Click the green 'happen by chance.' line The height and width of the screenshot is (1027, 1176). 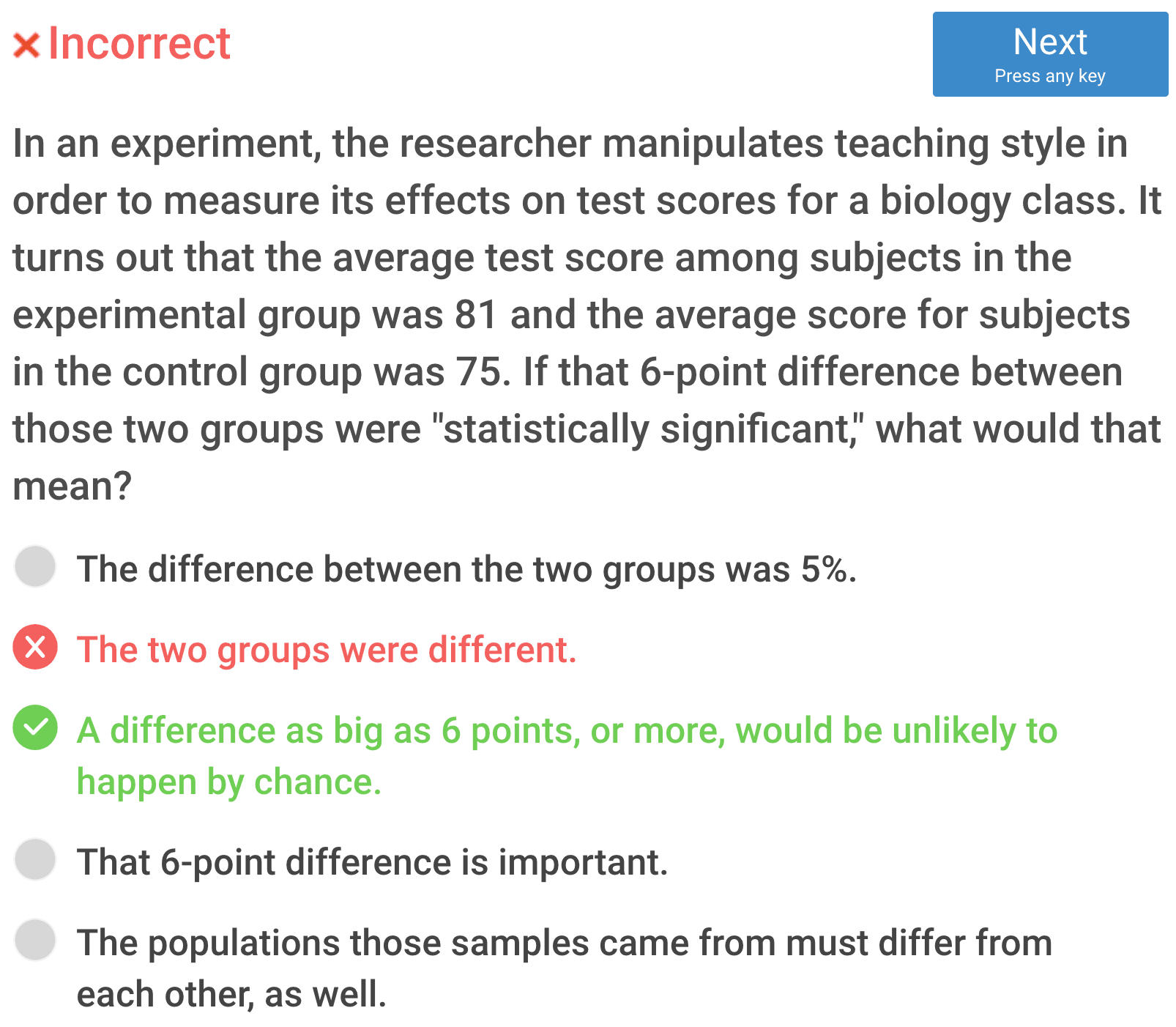click(x=229, y=782)
